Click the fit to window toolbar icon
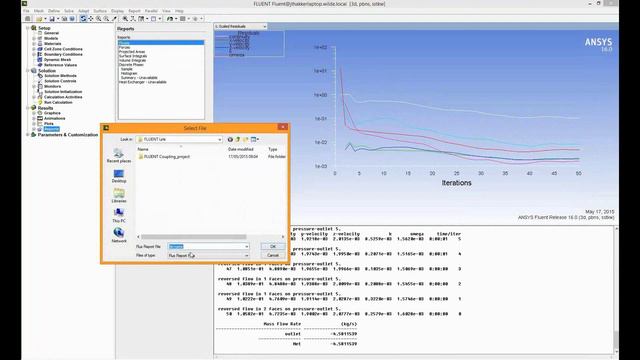The height and width of the screenshot is (360, 640). tap(125, 19)
